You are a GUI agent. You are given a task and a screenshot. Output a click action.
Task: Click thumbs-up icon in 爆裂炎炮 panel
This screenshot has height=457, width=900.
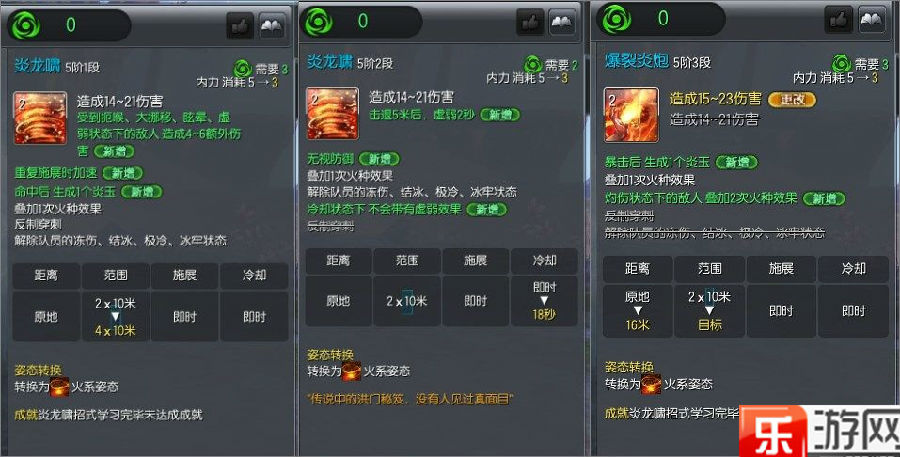click(x=839, y=19)
